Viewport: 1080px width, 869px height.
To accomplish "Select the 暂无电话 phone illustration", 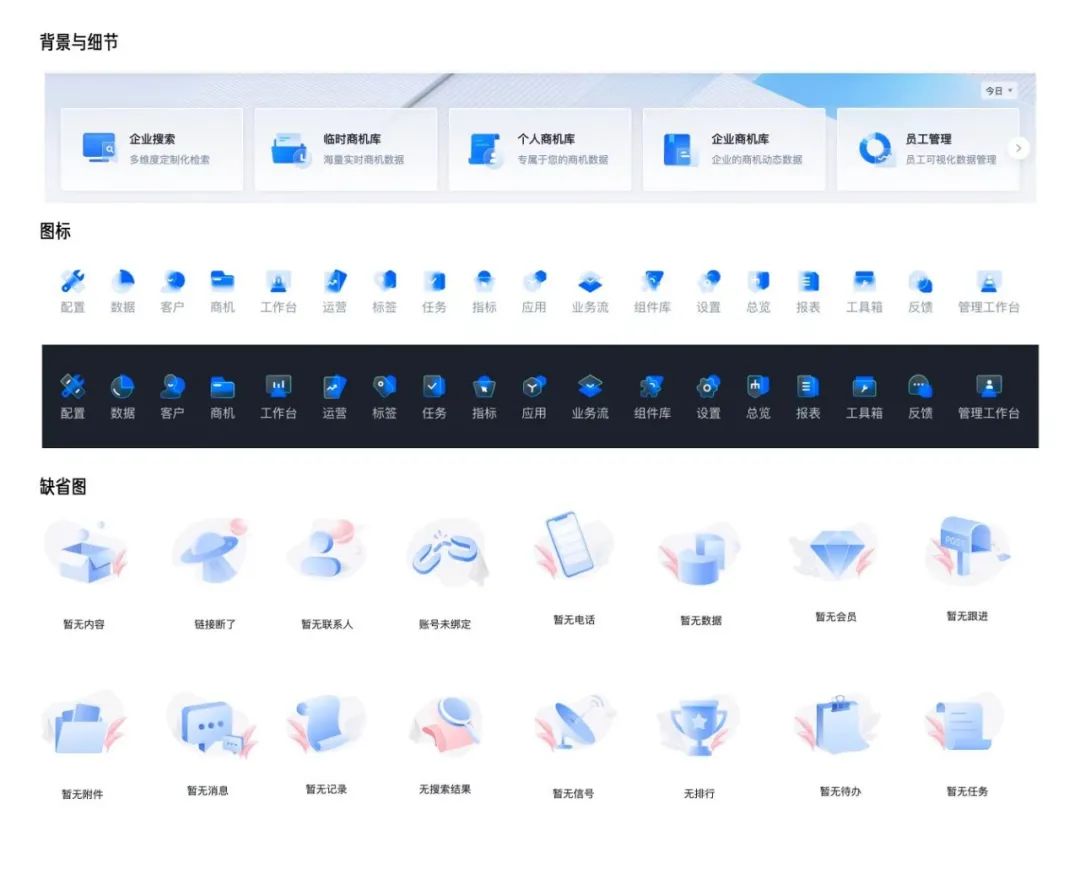I will pyautogui.click(x=572, y=544).
